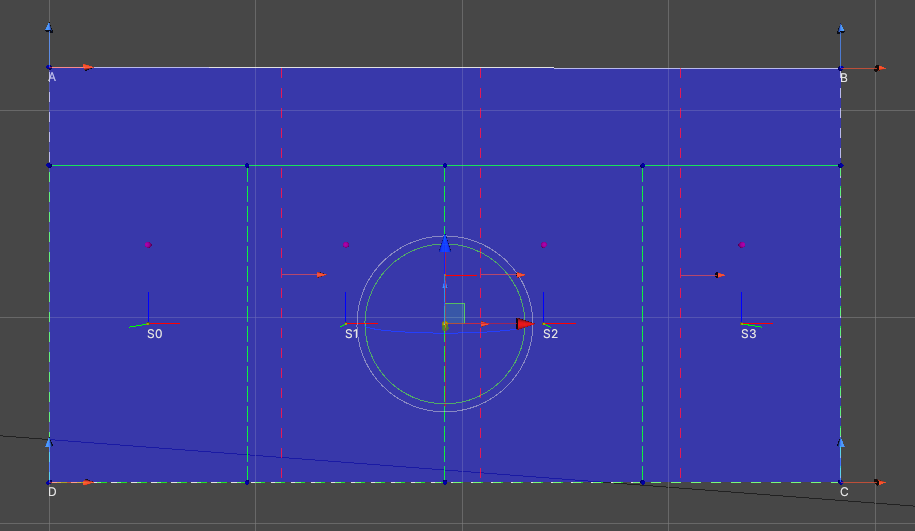This screenshot has height=531, width=915.
Task: Click the blue upward arrow of the transform gizmo
Action: 445,244
